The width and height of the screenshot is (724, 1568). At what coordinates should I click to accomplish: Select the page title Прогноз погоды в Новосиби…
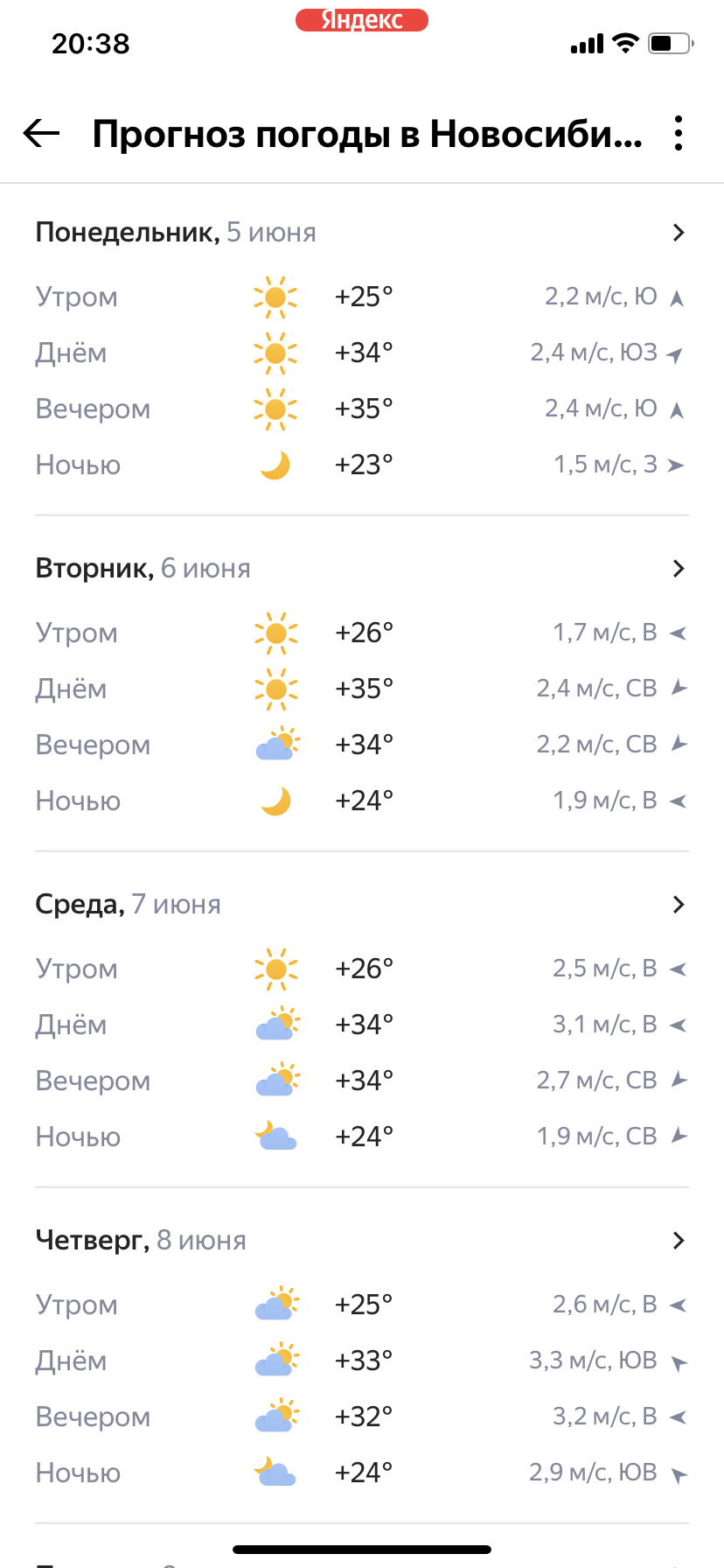coord(367,135)
